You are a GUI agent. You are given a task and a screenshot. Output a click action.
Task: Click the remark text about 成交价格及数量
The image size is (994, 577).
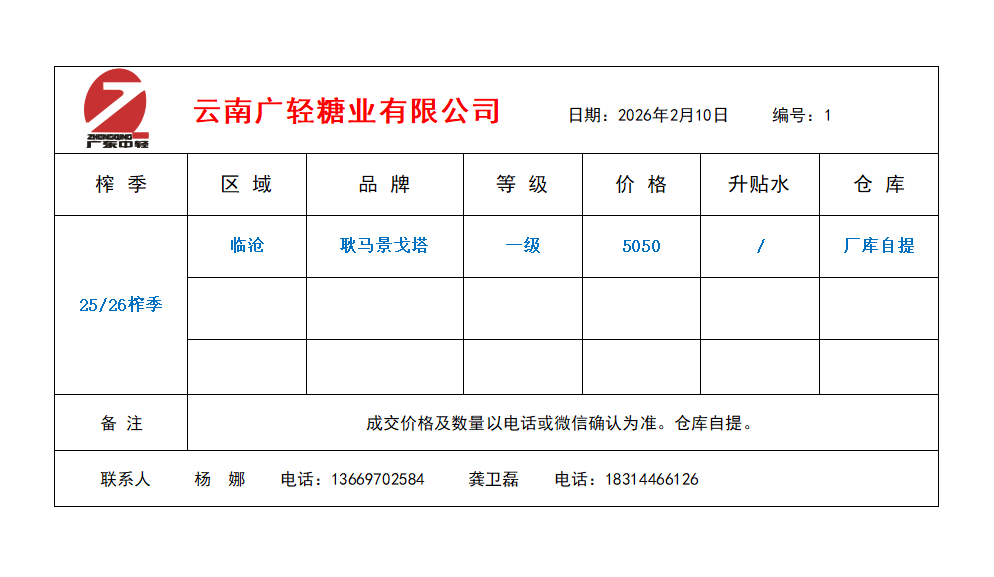(x=559, y=423)
